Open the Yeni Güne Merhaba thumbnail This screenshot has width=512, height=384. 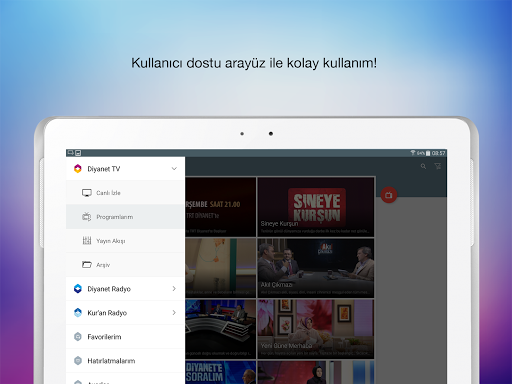(x=316, y=329)
